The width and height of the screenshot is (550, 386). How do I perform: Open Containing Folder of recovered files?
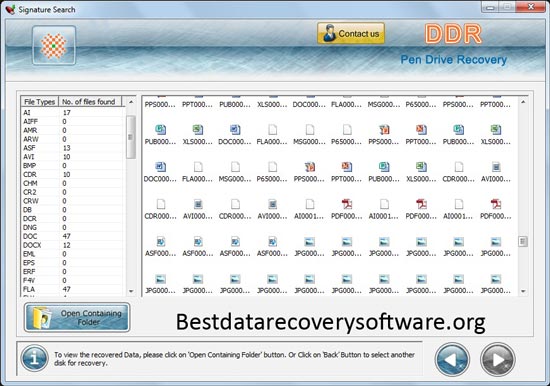(77, 317)
